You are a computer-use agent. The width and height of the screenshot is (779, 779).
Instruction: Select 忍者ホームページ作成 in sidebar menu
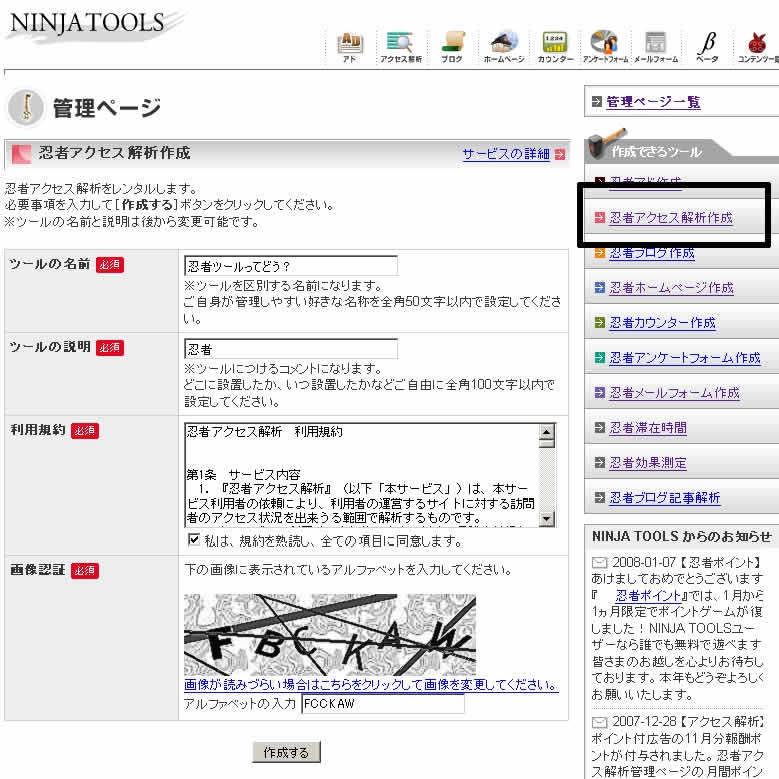click(671, 288)
